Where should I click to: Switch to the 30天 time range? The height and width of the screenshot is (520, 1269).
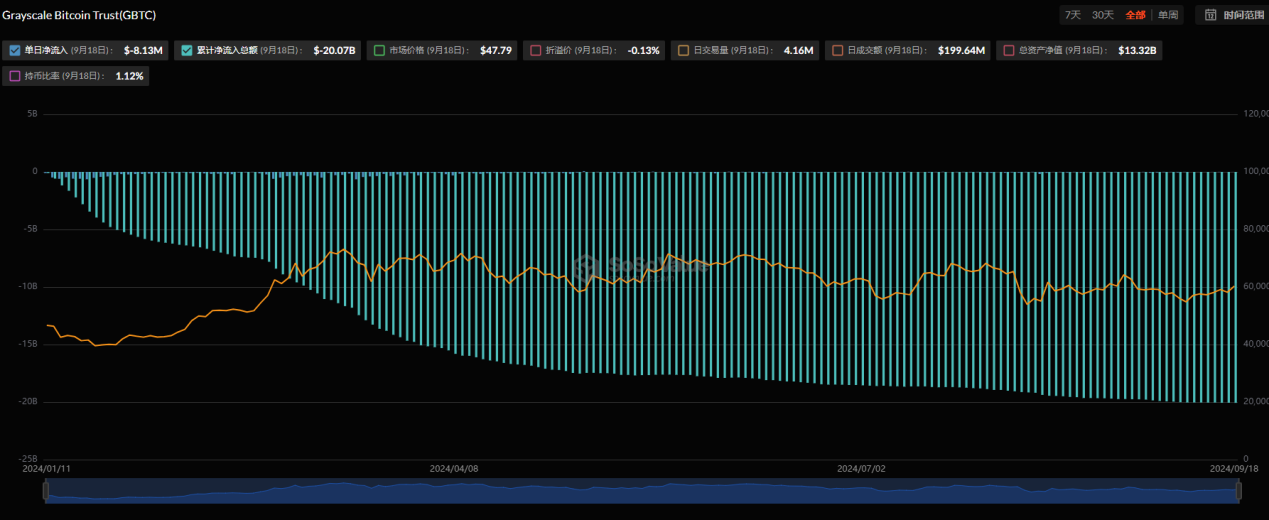pyautogui.click(x=1102, y=15)
